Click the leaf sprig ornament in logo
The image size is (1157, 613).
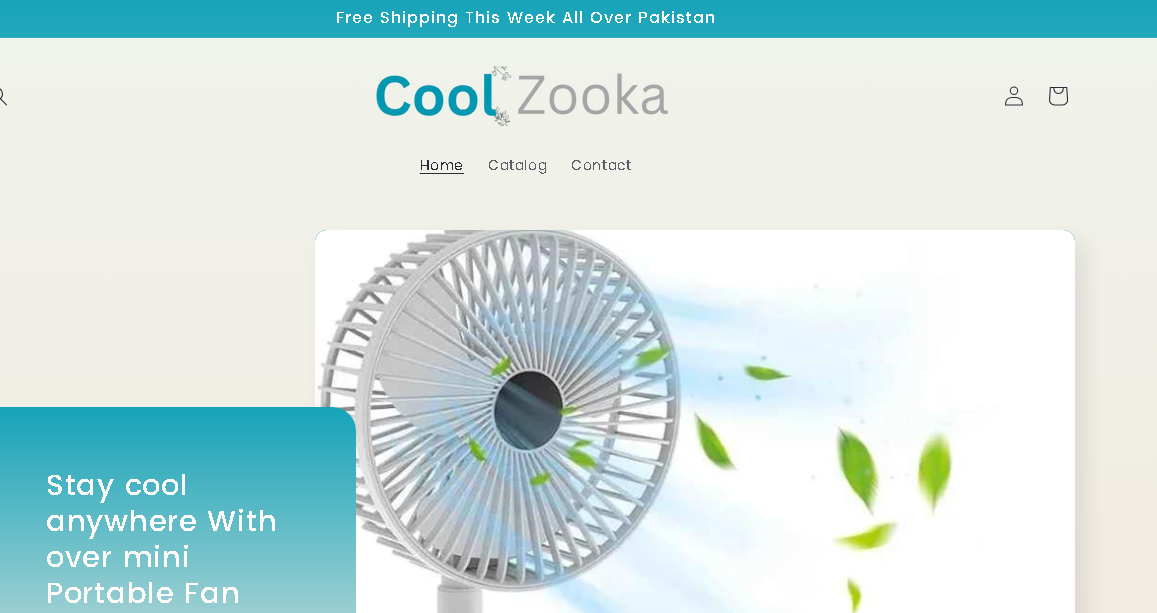coord(502,96)
